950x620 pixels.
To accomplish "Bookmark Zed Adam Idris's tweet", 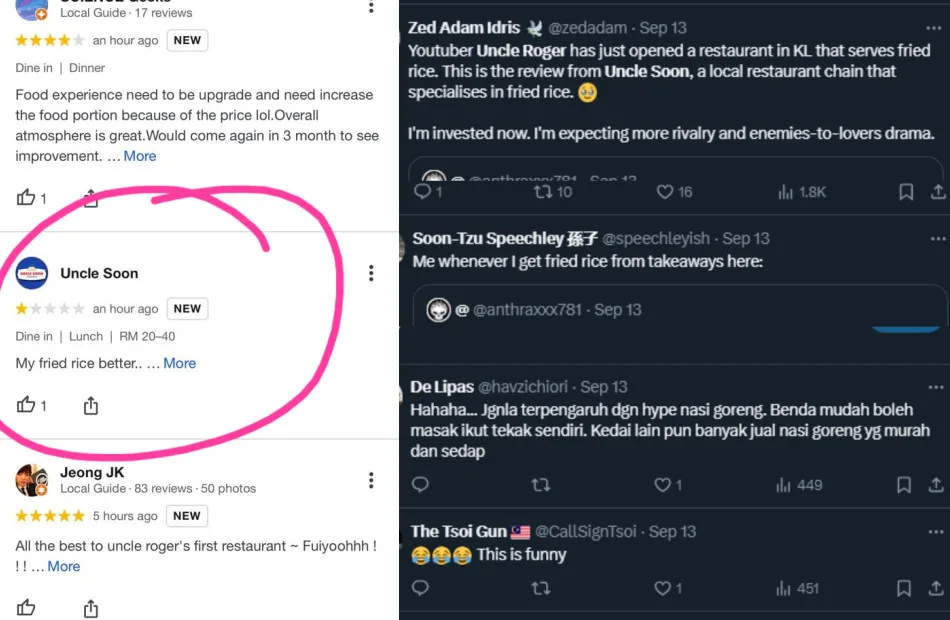I will click(x=905, y=191).
